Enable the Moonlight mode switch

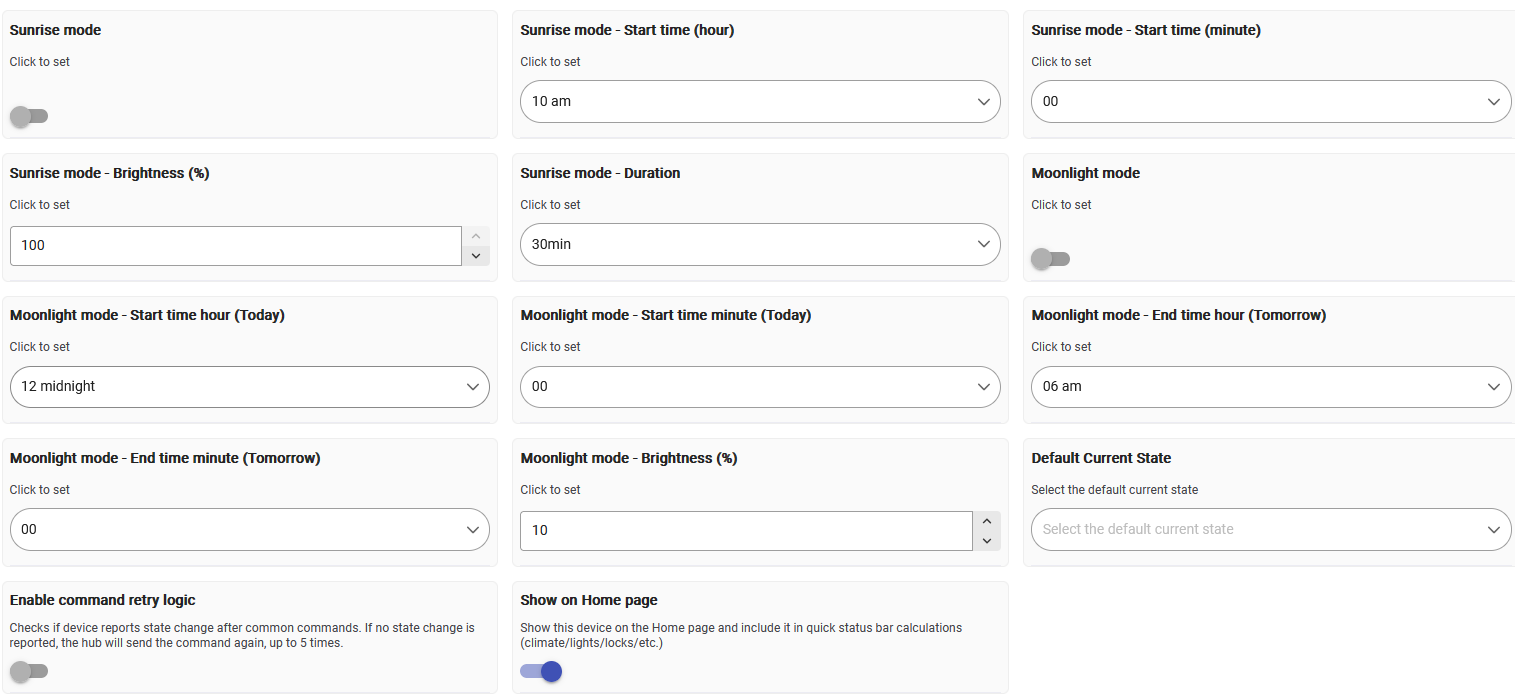point(1051,259)
